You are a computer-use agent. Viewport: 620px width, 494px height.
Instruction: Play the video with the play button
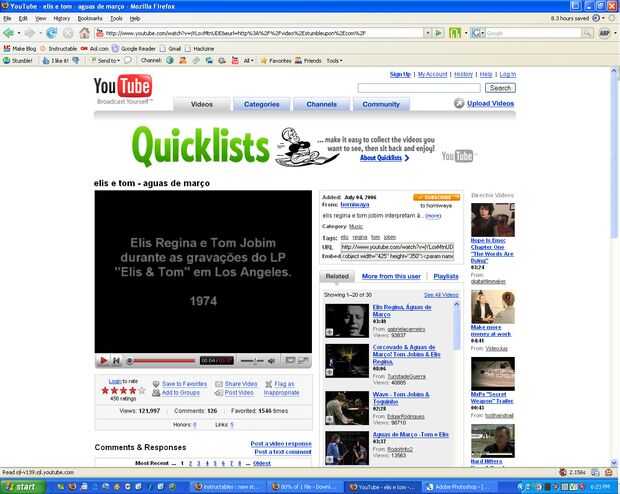point(104,360)
